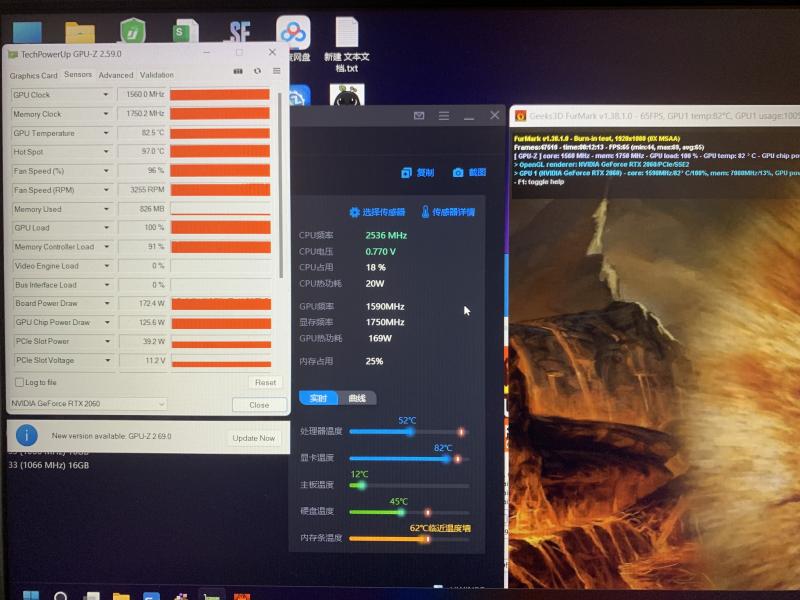This screenshot has height=600, width=800.
Task: Click 内存条温度 slider at 62°C
Action: click(x=426, y=539)
